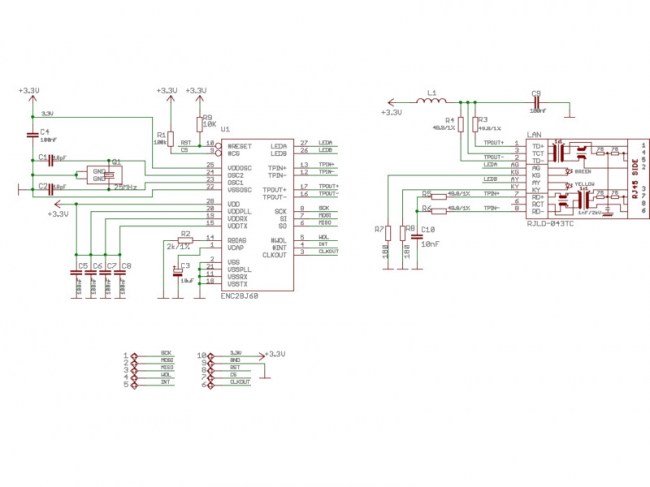Image resolution: width=650 pixels, height=487 pixels.
Task: Select resistor R4 49.9/1% symbol
Action: click(x=460, y=126)
